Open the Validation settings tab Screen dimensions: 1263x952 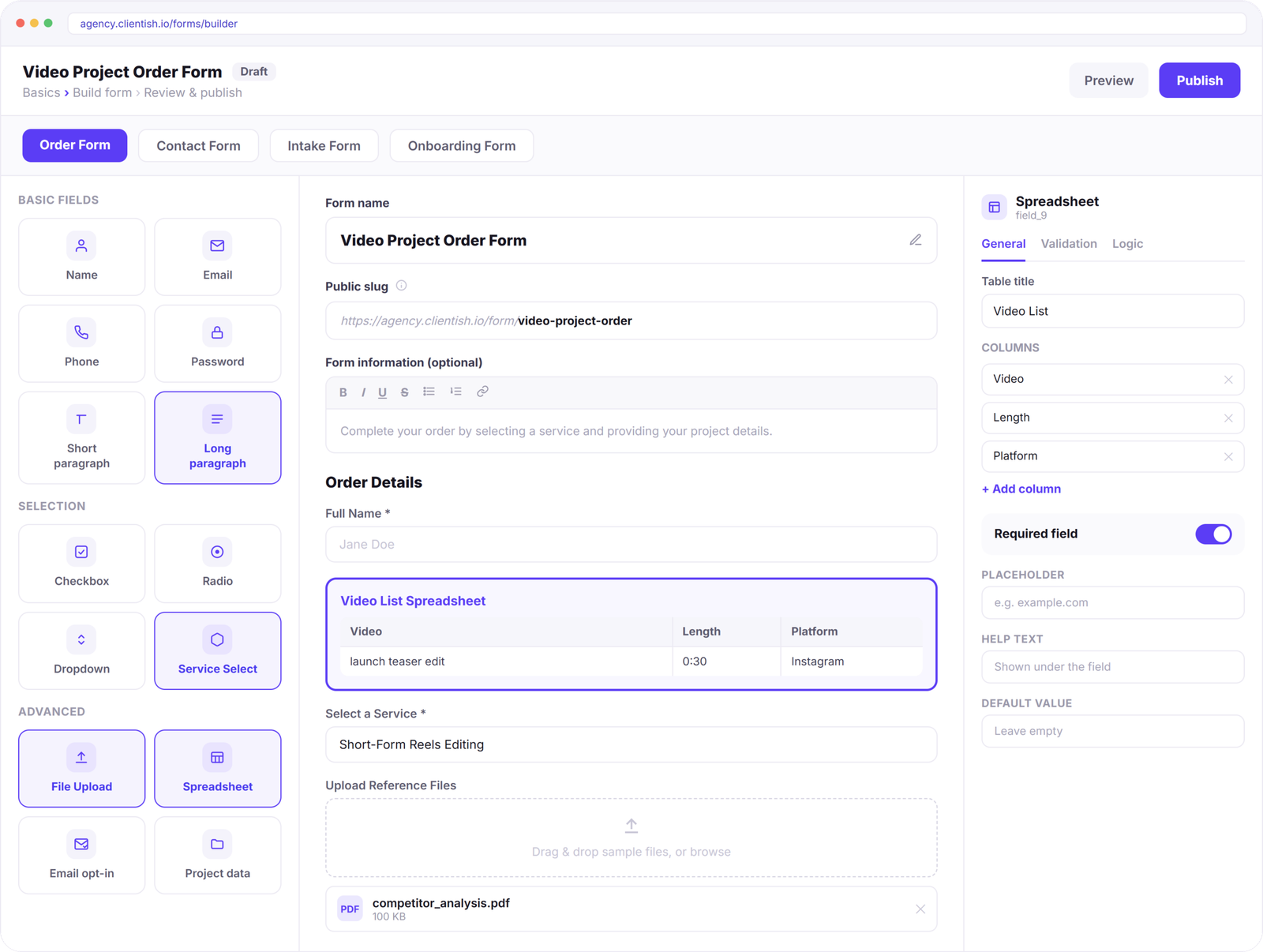pyautogui.click(x=1069, y=244)
